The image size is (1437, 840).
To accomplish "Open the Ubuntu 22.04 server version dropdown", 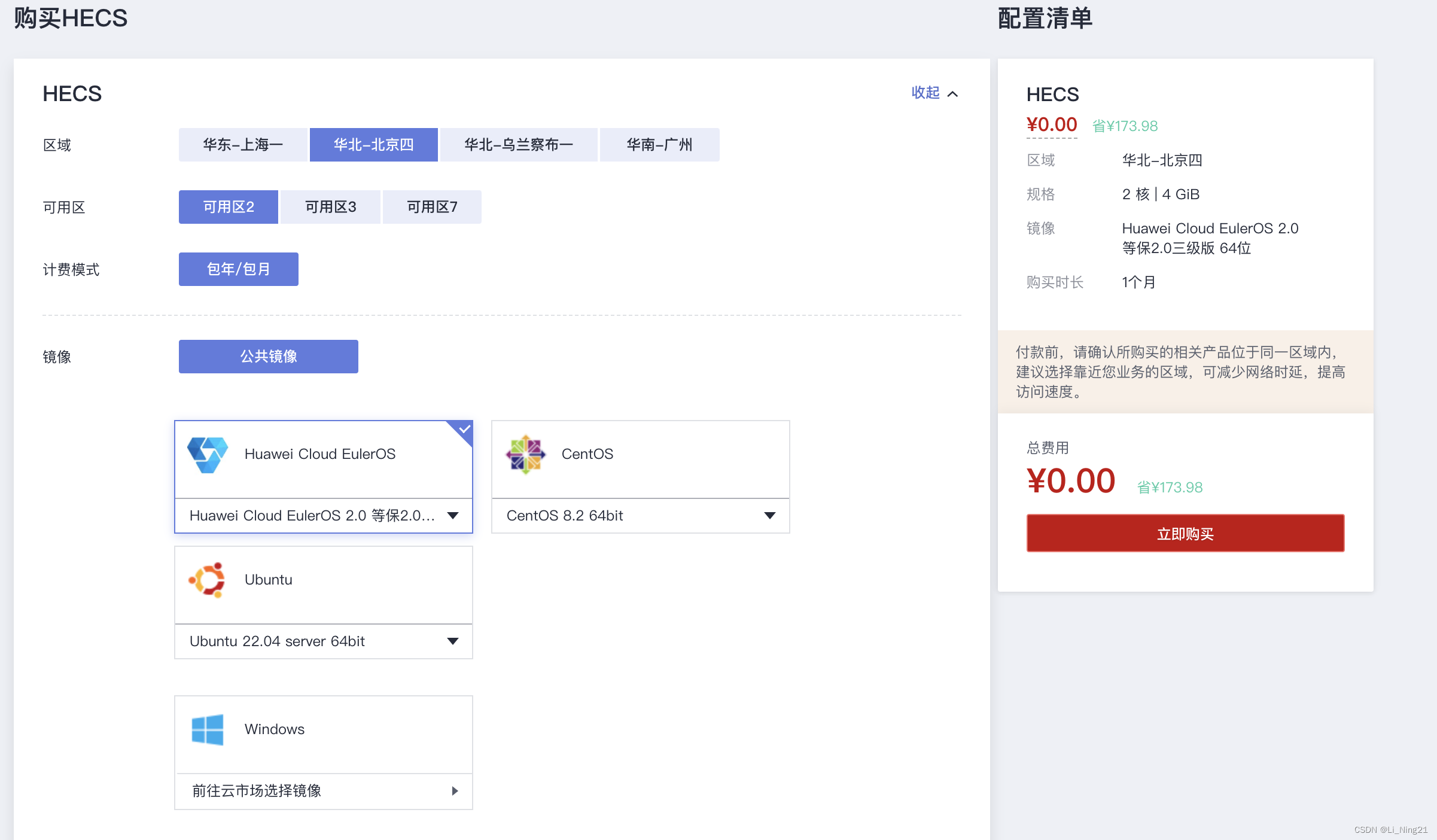I will click(453, 641).
